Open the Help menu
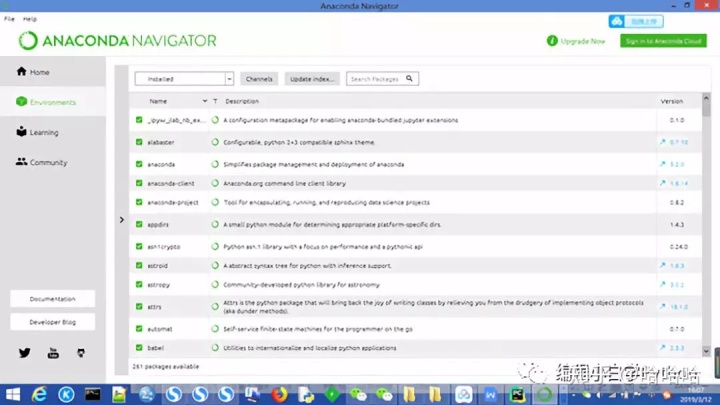The image size is (720, 405). coord(30,19)
